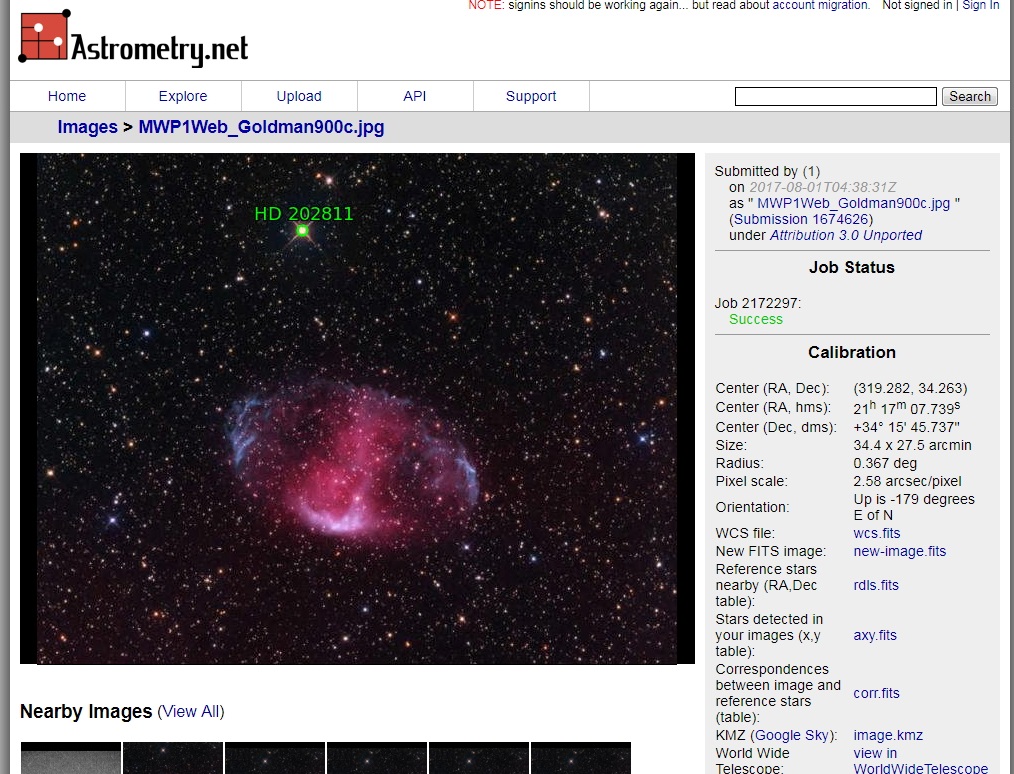Open the account migration link

(x=820, y=5)
